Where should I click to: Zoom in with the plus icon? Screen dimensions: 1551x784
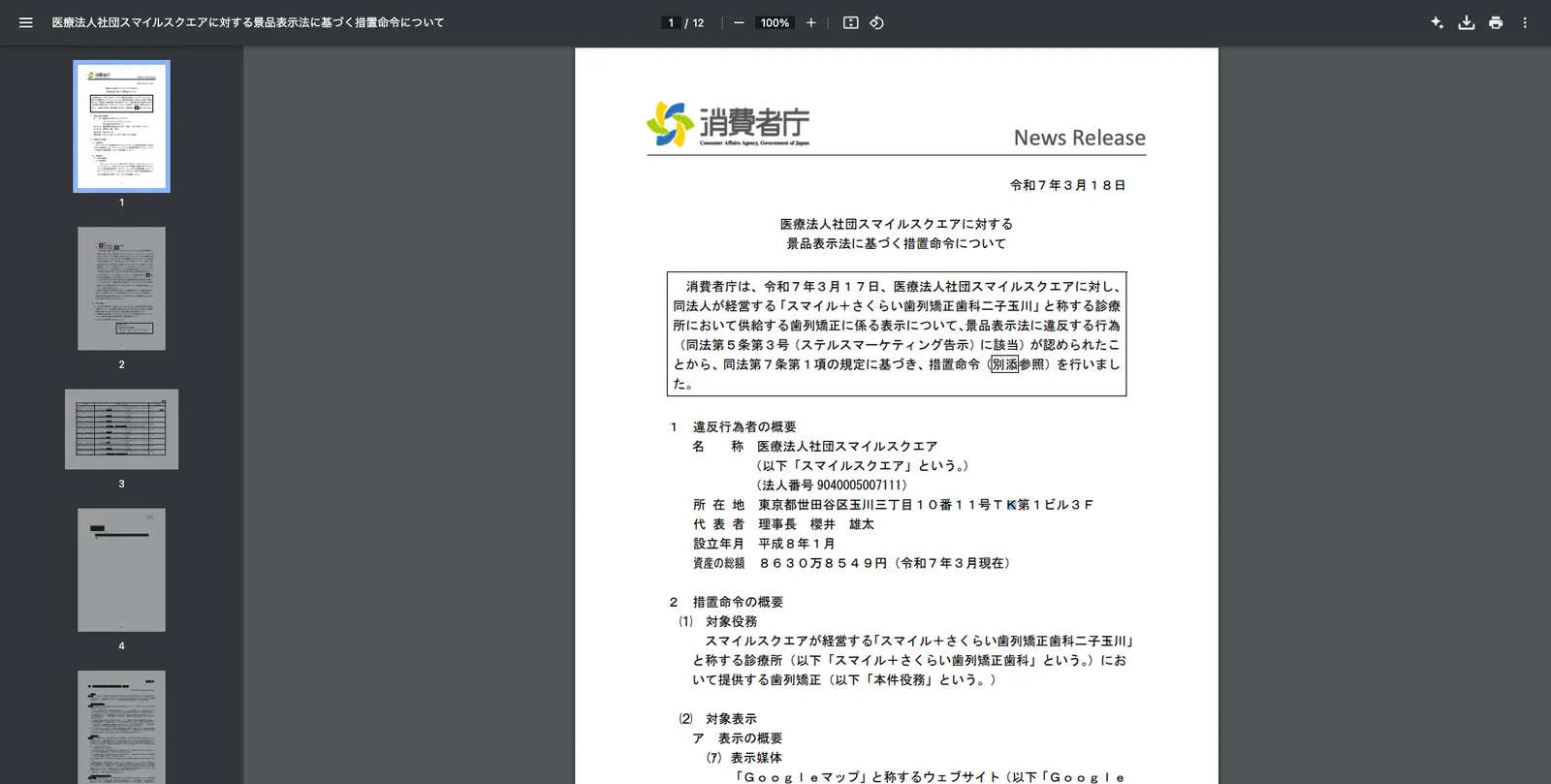811,22
